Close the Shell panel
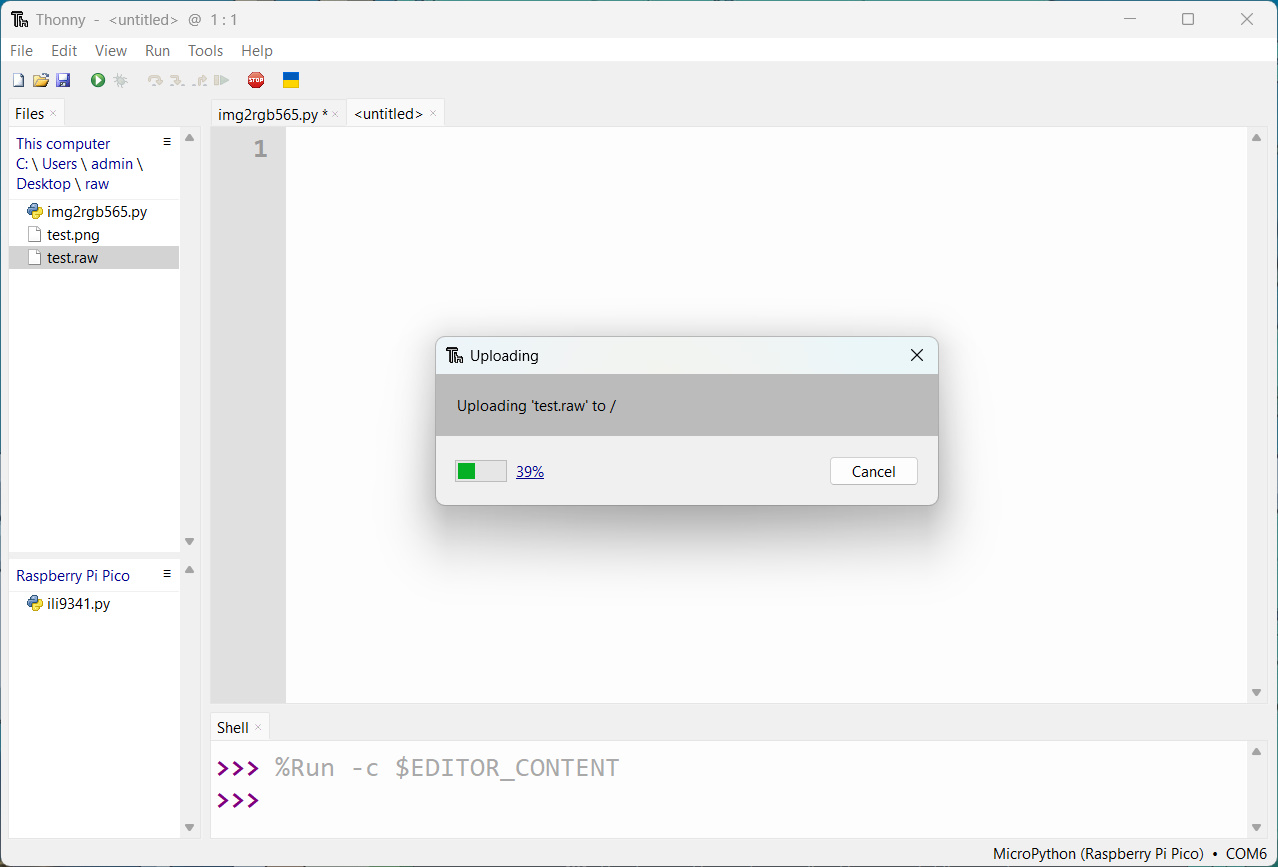 click(x=258, y=727)
